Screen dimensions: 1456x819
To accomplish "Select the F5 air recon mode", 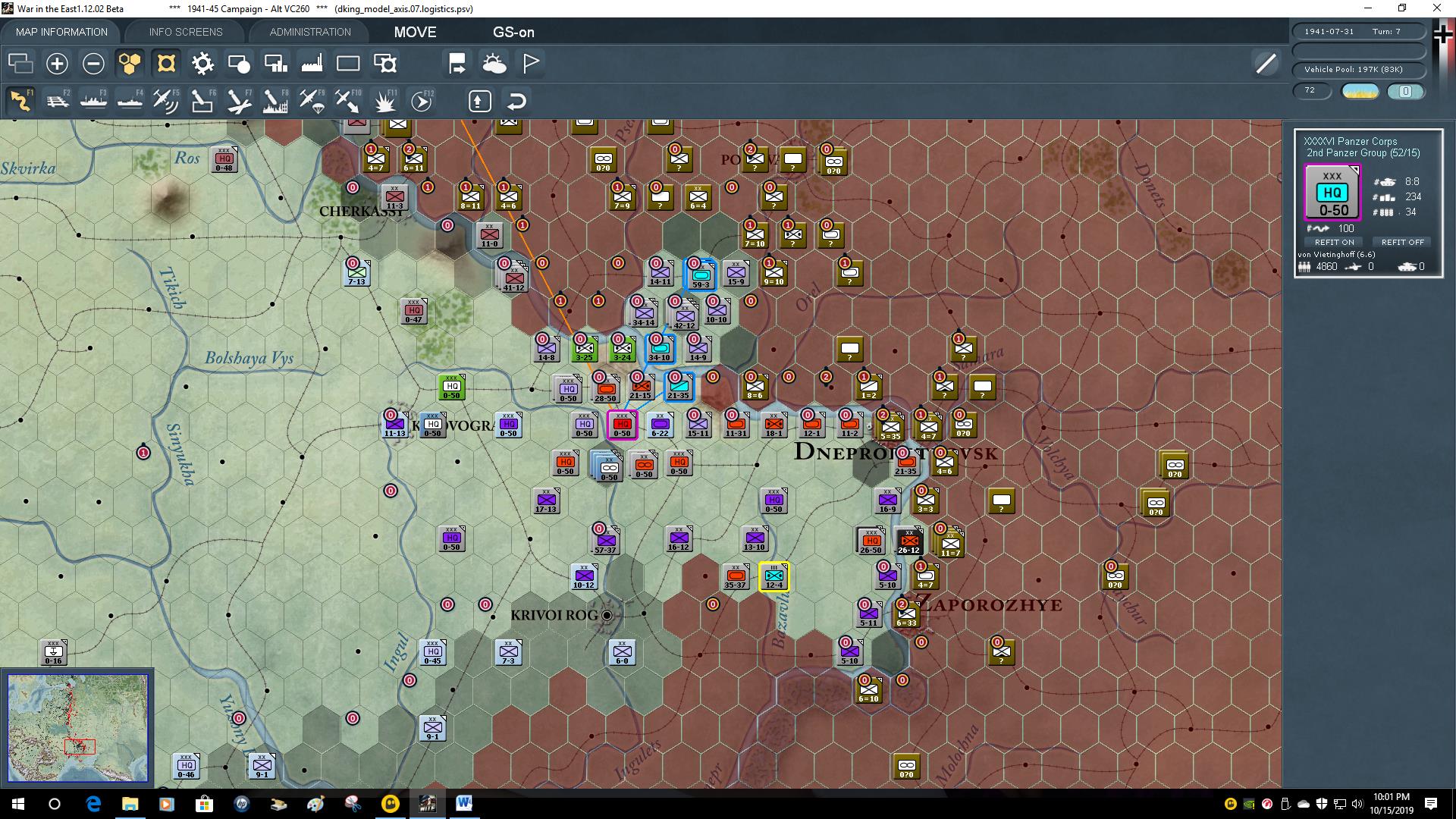I will 166,101.
